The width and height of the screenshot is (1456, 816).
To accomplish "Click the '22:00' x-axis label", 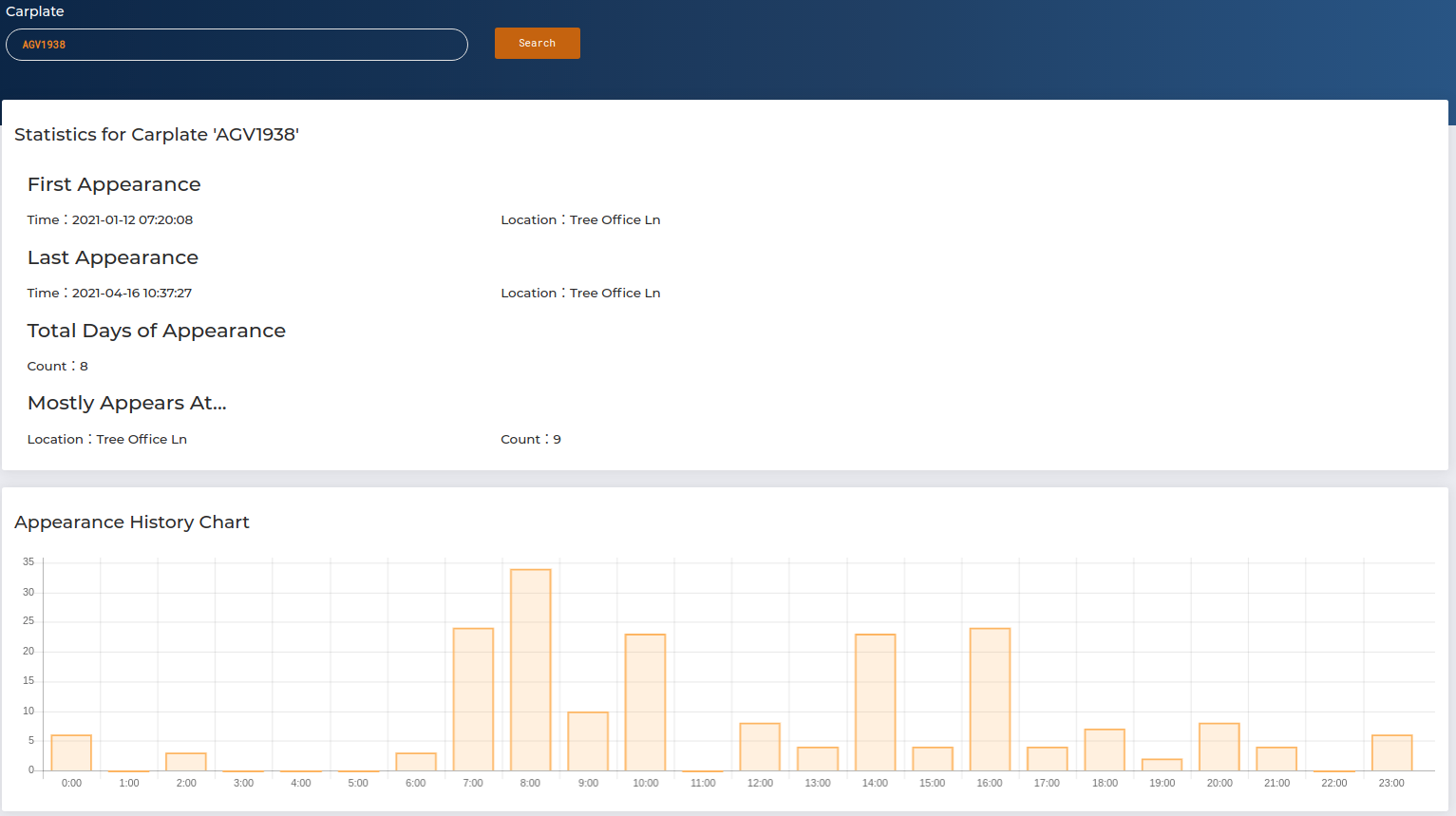I will (x=1334, y=783).
